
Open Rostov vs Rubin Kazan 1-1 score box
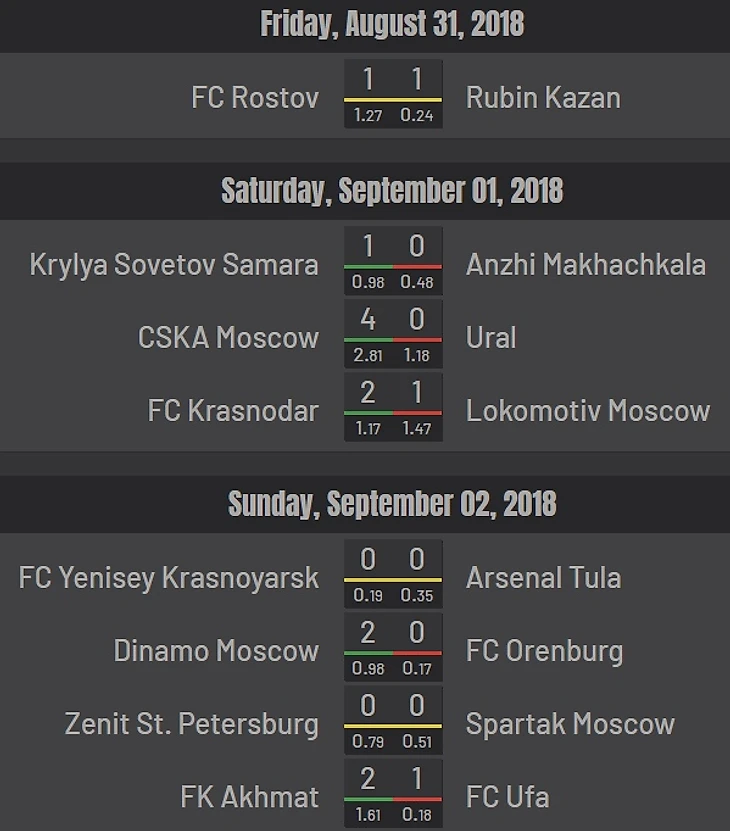pos(393,94)
